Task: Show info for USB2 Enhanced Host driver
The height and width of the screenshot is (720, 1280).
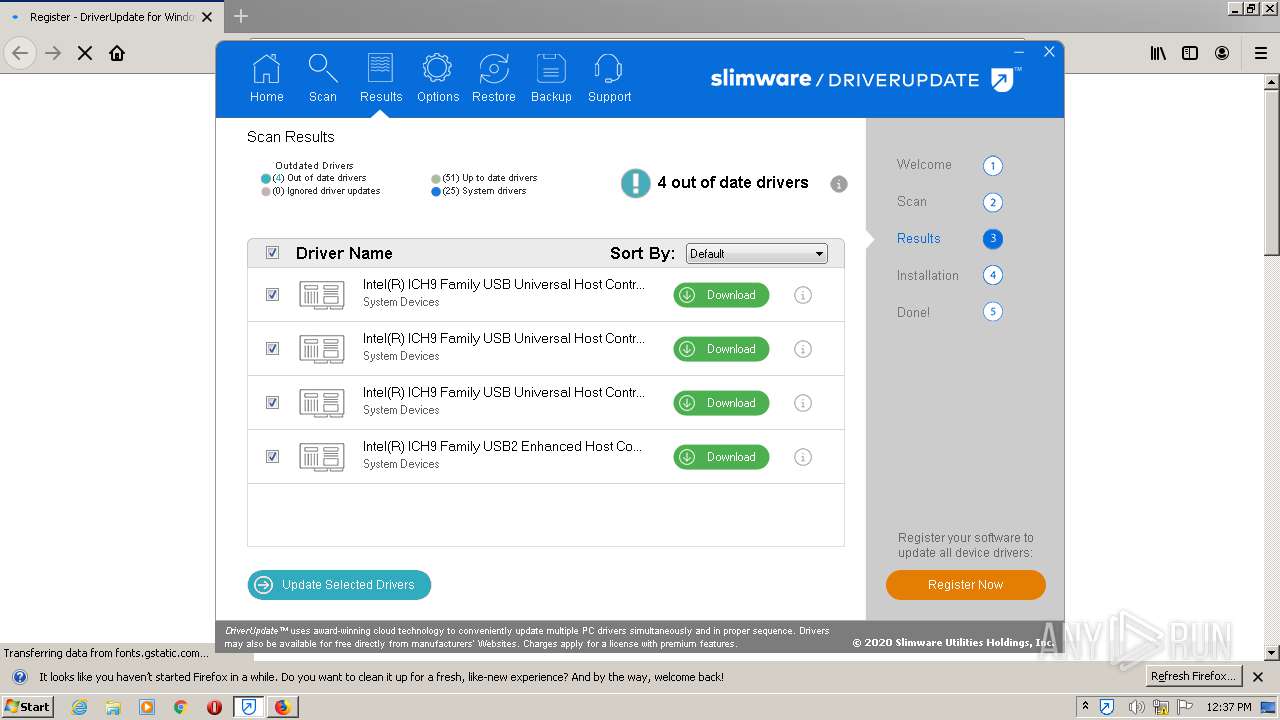Action: 802,457
